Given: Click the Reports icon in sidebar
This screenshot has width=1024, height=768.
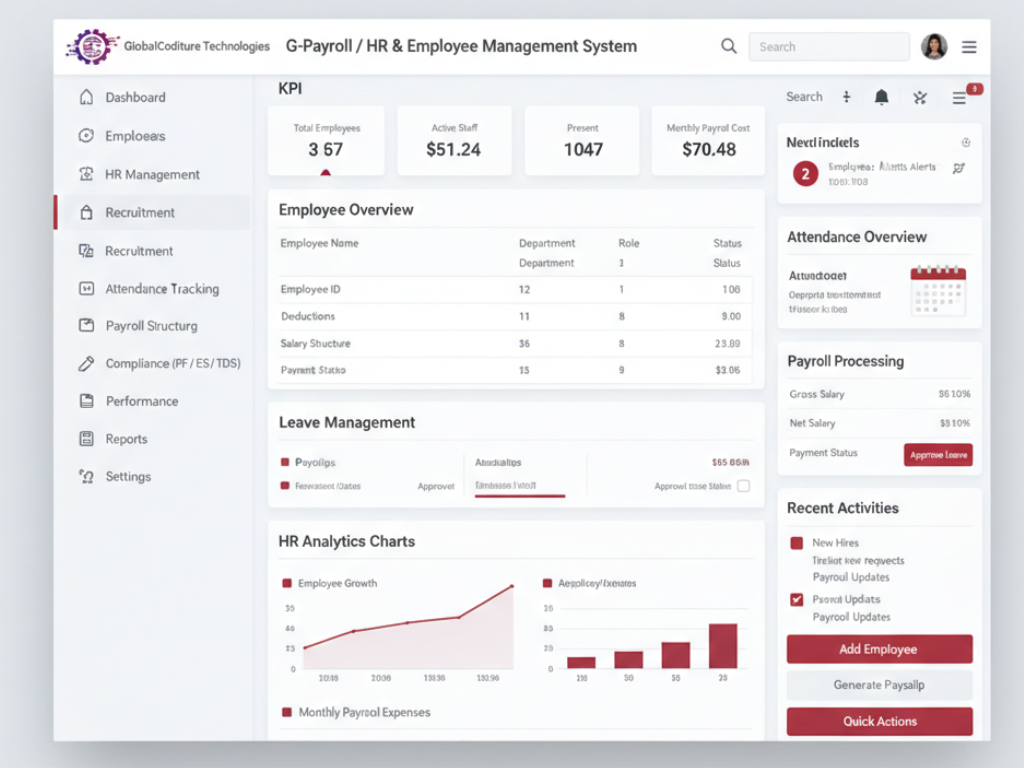Looking at the screenshot, I should click(x=86, y=439).
